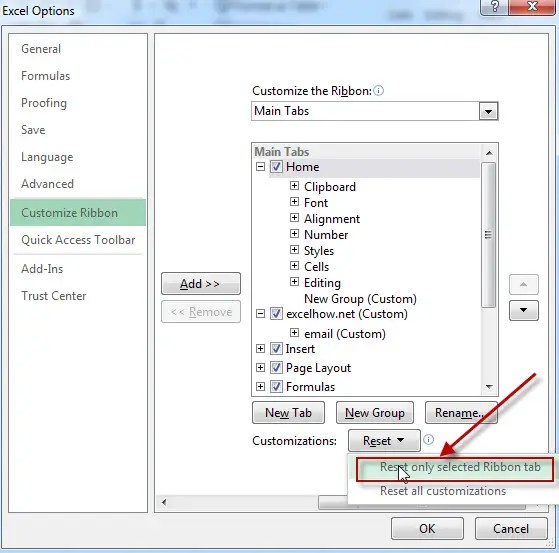Expand the Clipboard group
559x553 pixels.
[294, 186]
